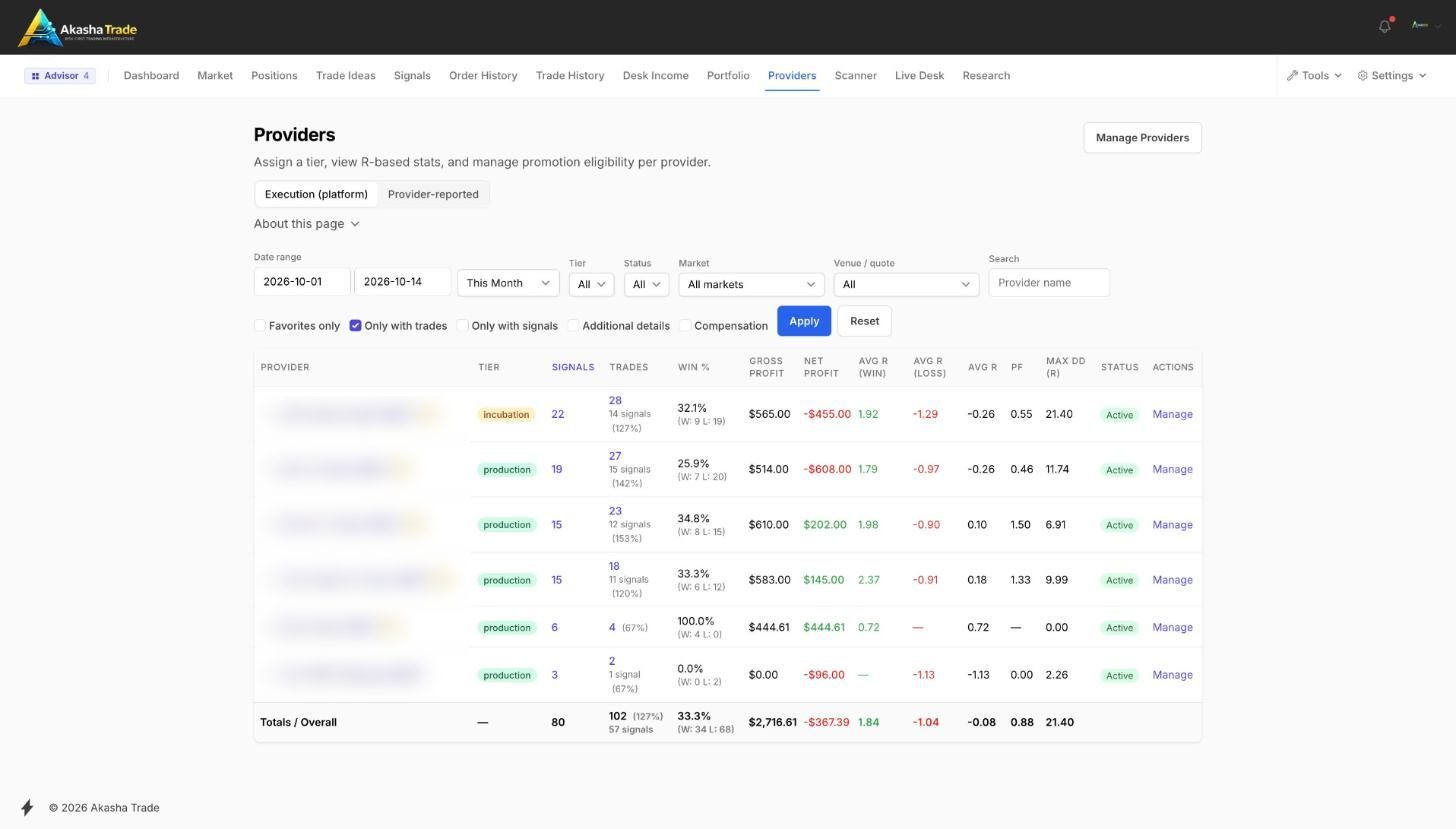Select Execution (platform) tab
Viewport: 1456px width, 829px height.
[316, 194]
